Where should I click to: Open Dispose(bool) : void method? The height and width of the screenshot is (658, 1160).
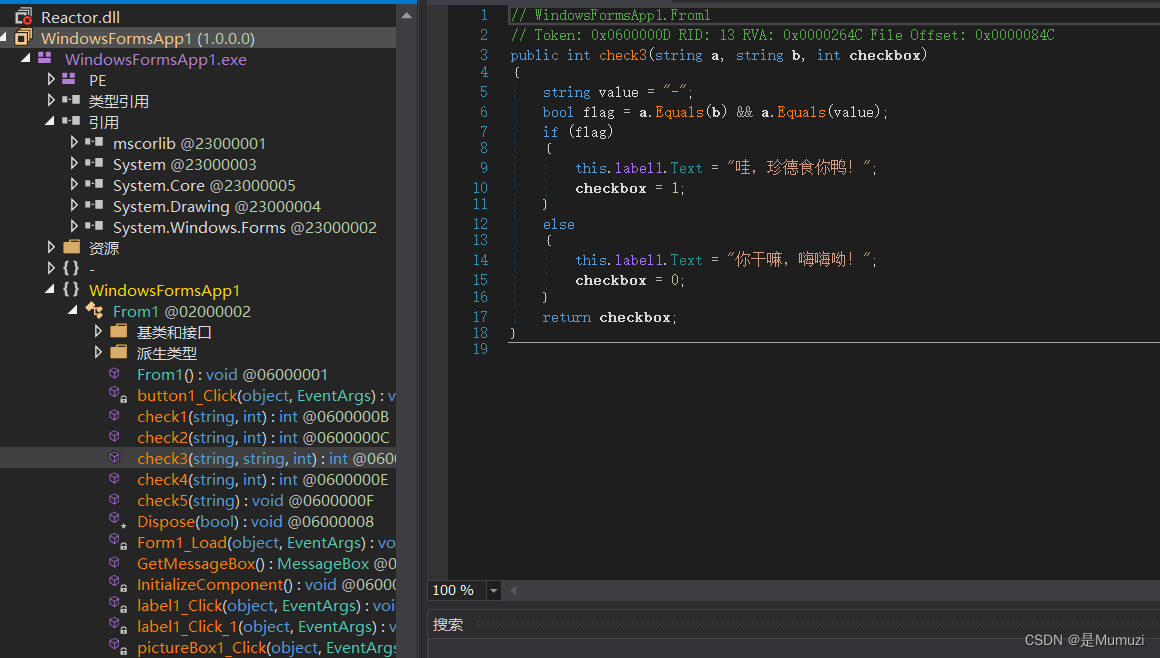coord(255,522)
